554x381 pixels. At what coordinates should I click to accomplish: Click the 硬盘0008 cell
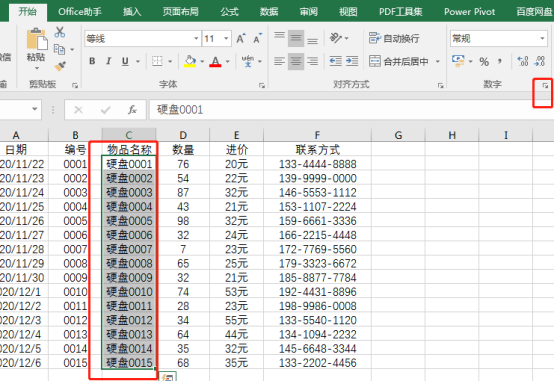pyautogui.click(x=129, y=263)
